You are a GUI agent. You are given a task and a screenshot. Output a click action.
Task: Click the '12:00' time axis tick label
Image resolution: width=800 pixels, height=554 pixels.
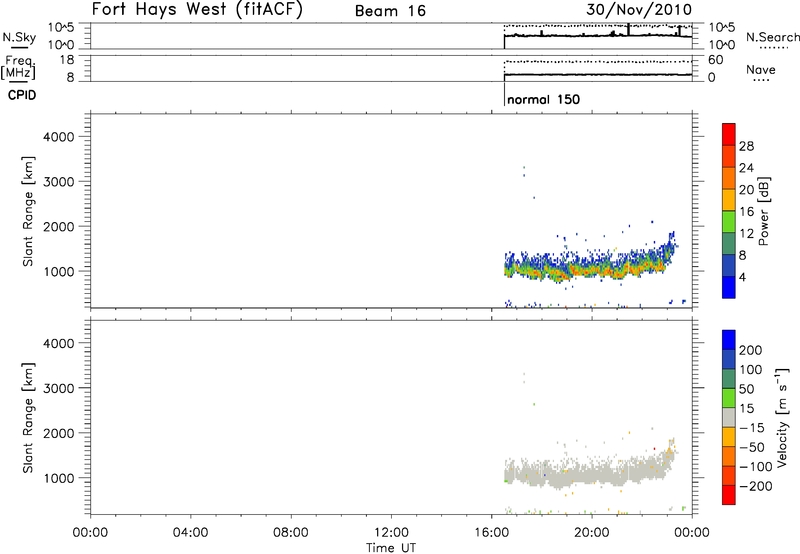(391, 533)
